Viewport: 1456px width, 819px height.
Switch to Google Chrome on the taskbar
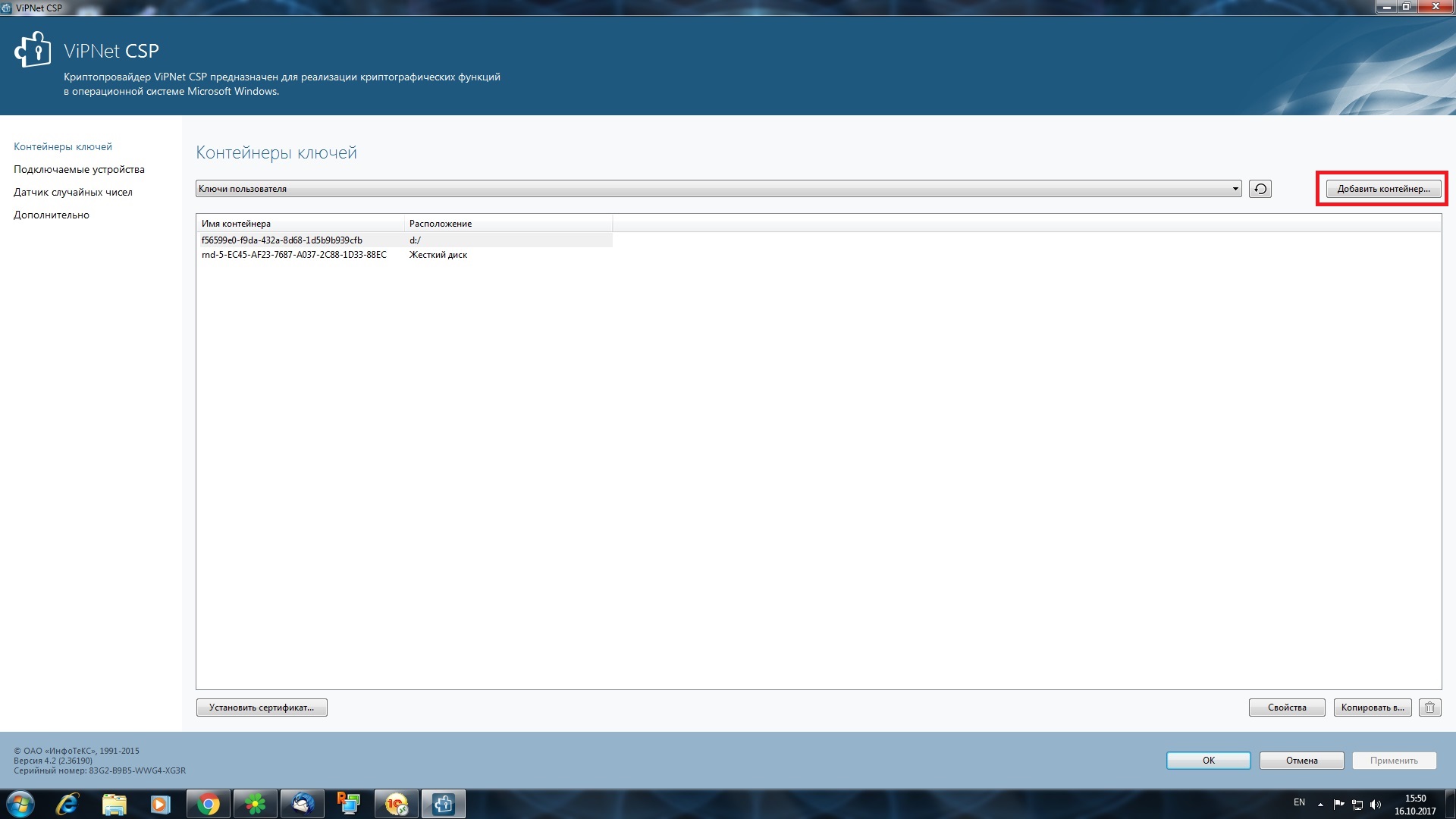(x=209, y=804)
